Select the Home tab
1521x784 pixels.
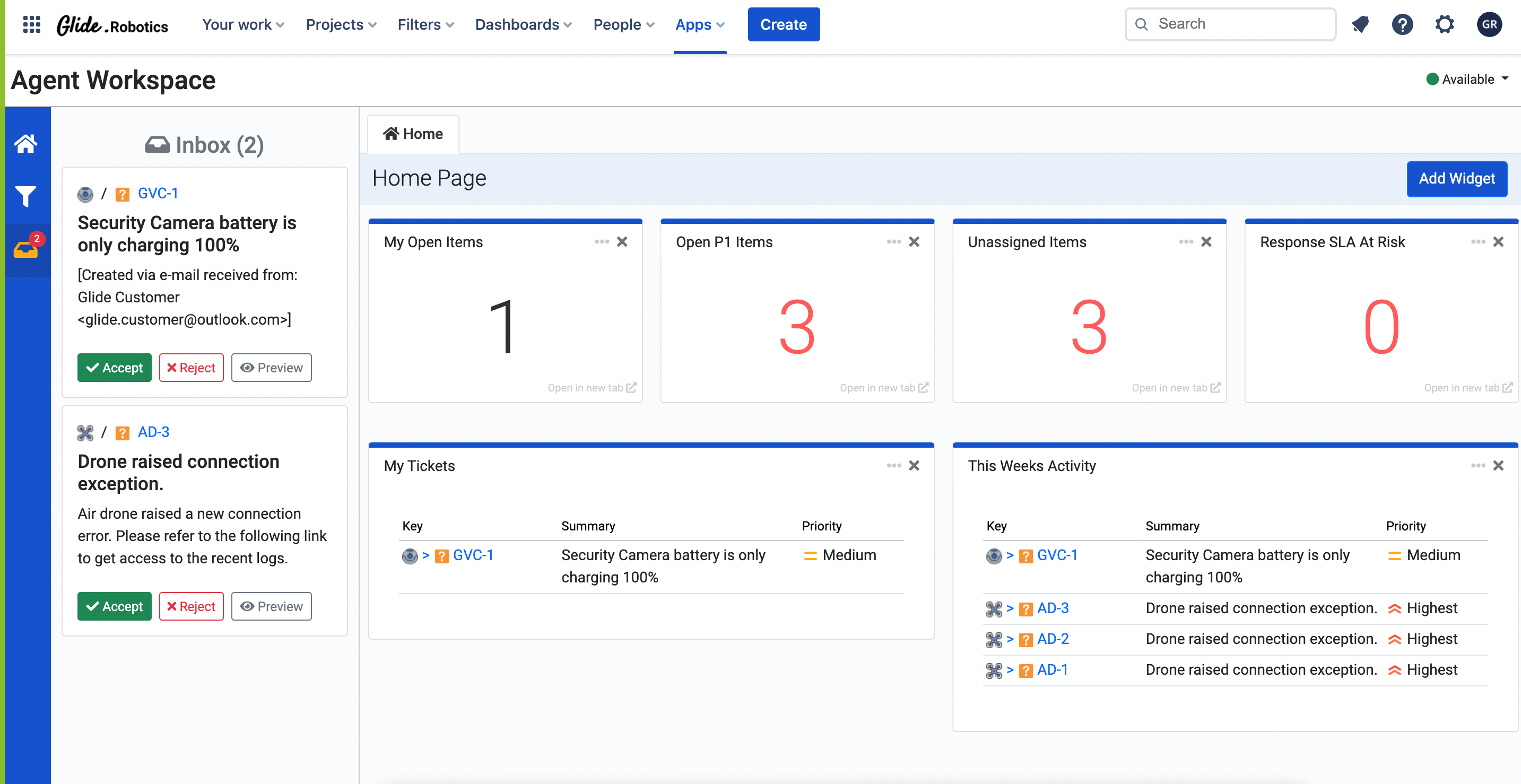coord(413,134)
